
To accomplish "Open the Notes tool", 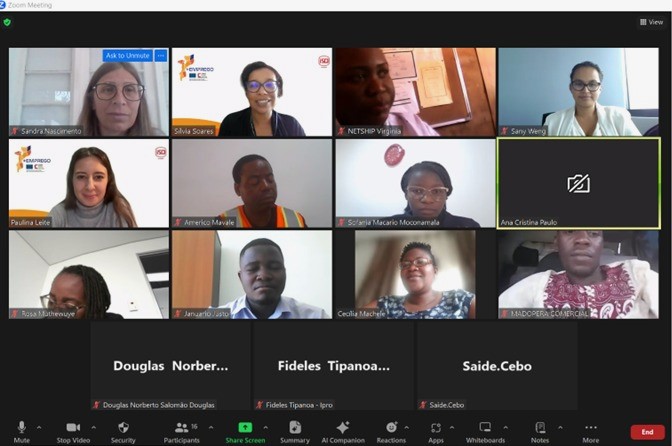I will 540,432.
